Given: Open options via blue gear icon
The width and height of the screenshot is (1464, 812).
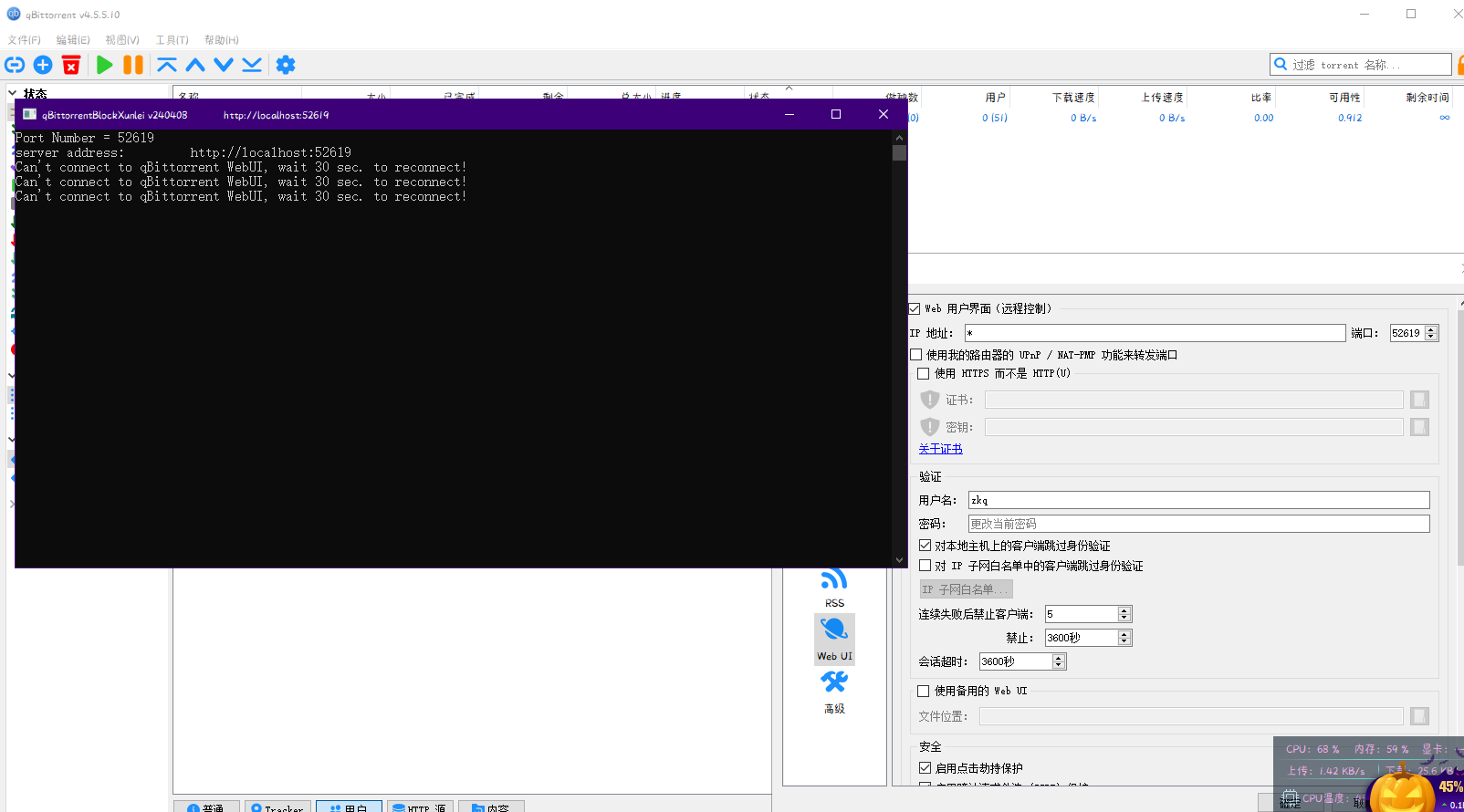Looking at the screenshot, I should coord(286,65).
